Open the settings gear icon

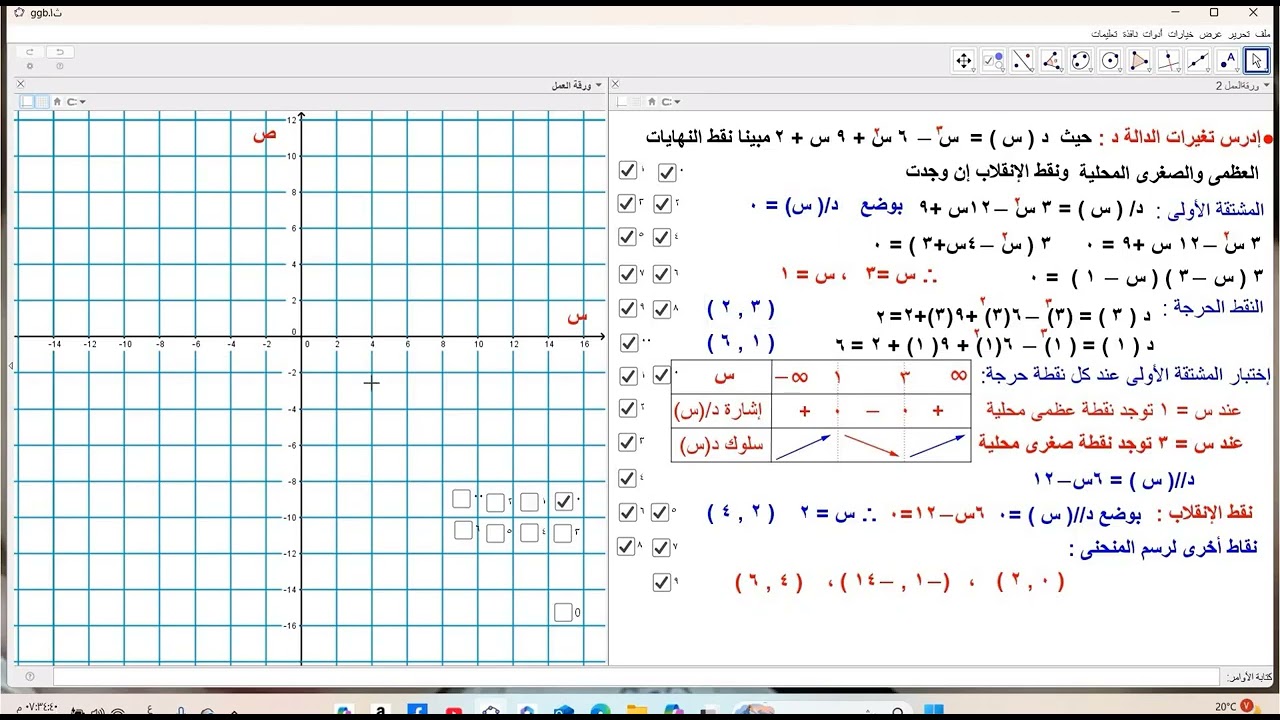(x=30, y=66)
